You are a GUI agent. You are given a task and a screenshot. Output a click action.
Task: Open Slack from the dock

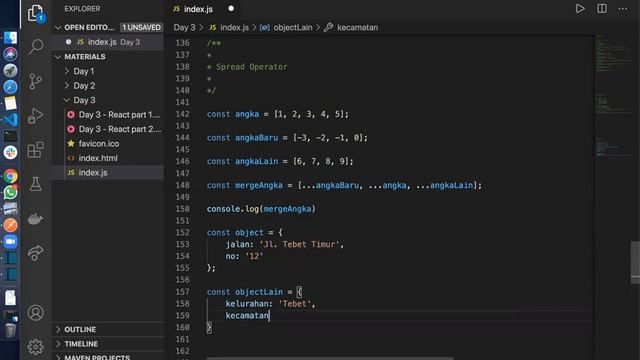point(10,152)
